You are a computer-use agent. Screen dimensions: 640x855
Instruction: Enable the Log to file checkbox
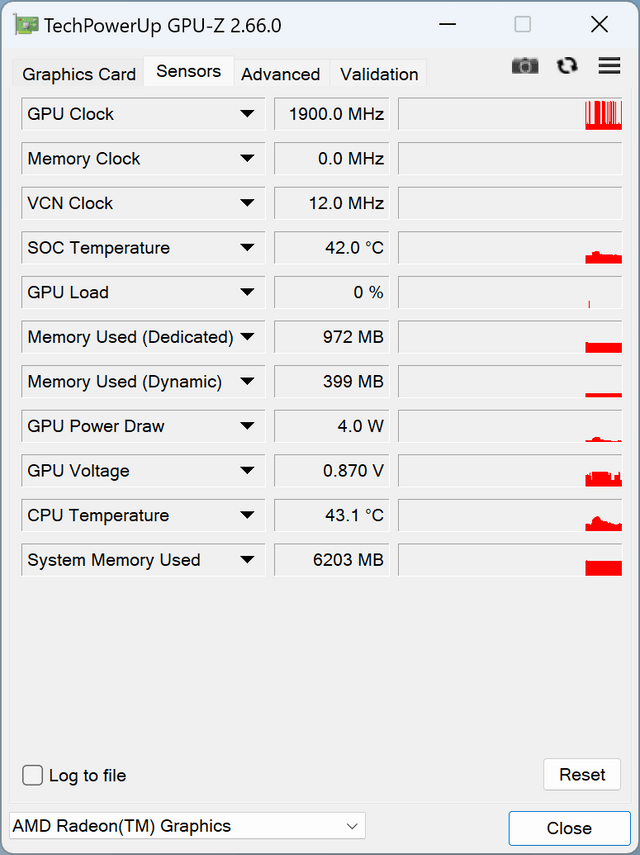point(33,775)
